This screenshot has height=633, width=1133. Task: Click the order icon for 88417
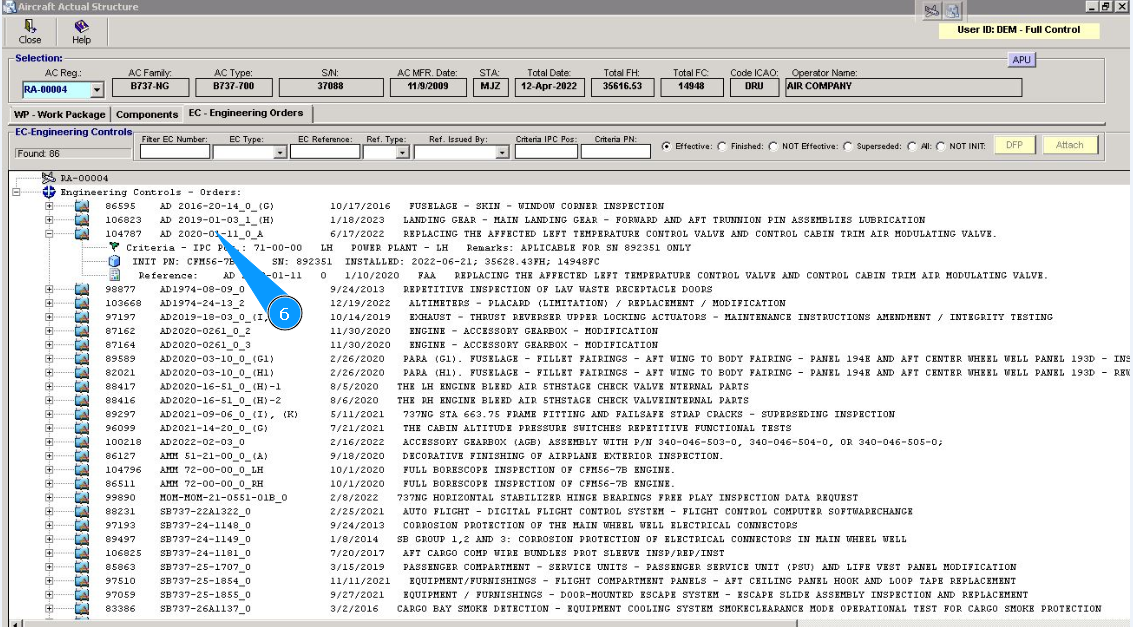(82, 387)
